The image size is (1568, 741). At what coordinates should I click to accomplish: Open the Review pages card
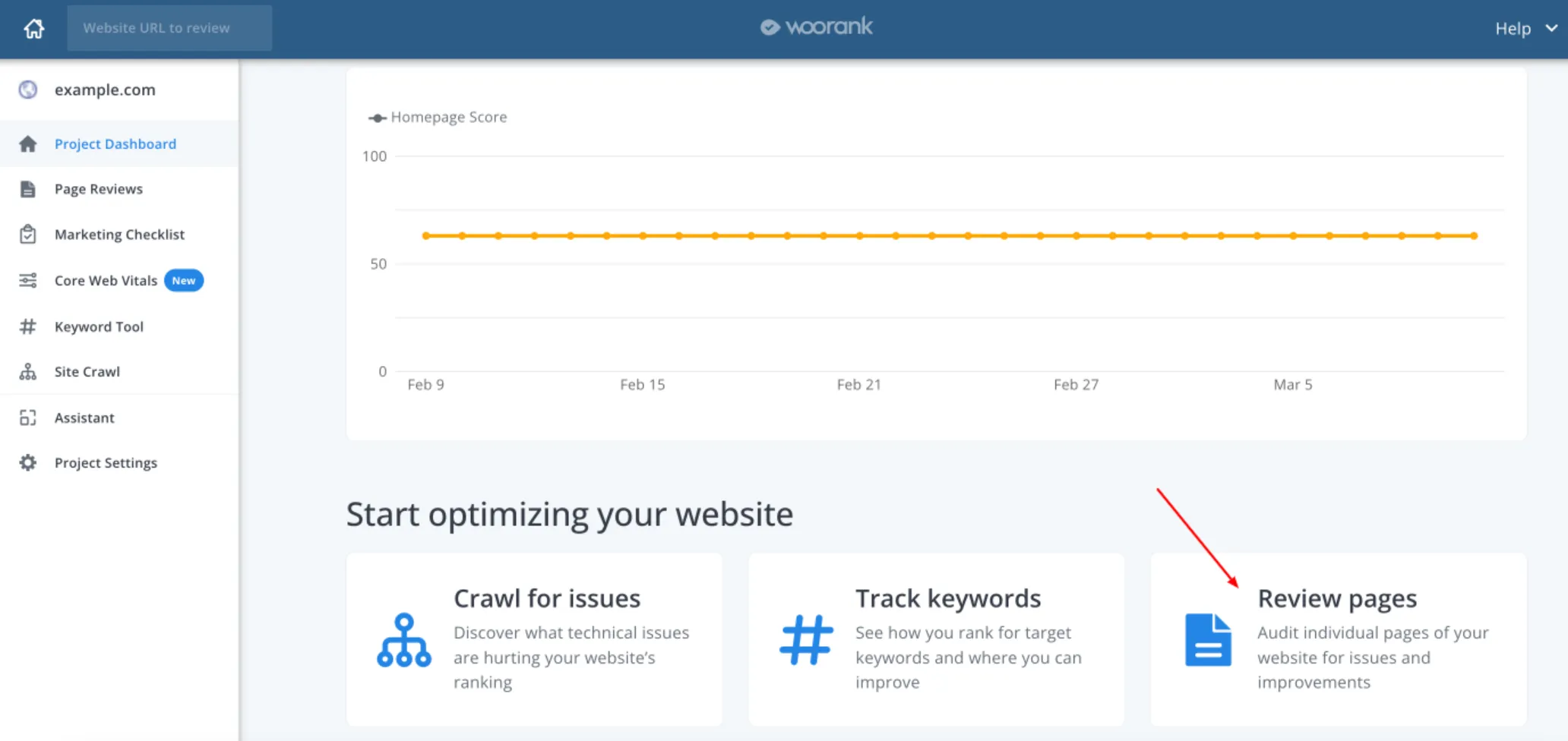click(x=1338, y=639)
